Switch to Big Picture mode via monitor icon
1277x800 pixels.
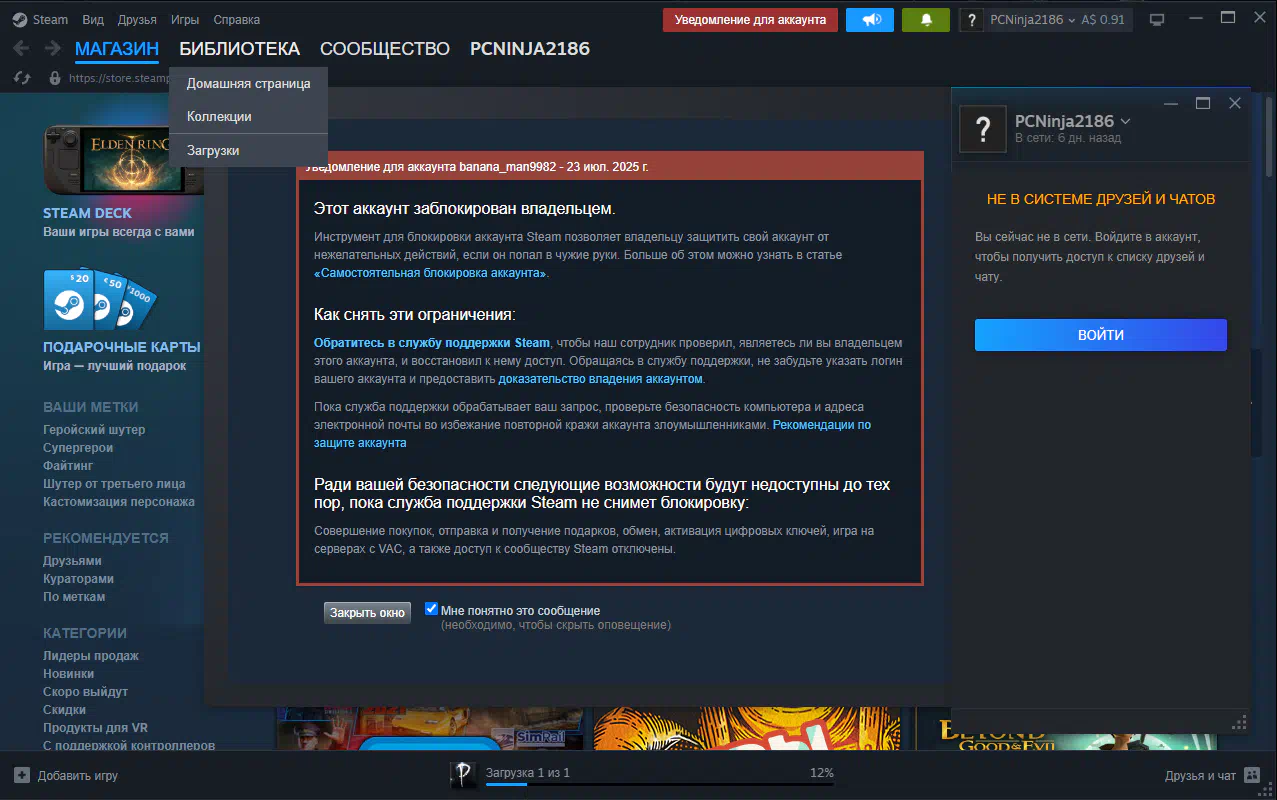[1157, 20]
